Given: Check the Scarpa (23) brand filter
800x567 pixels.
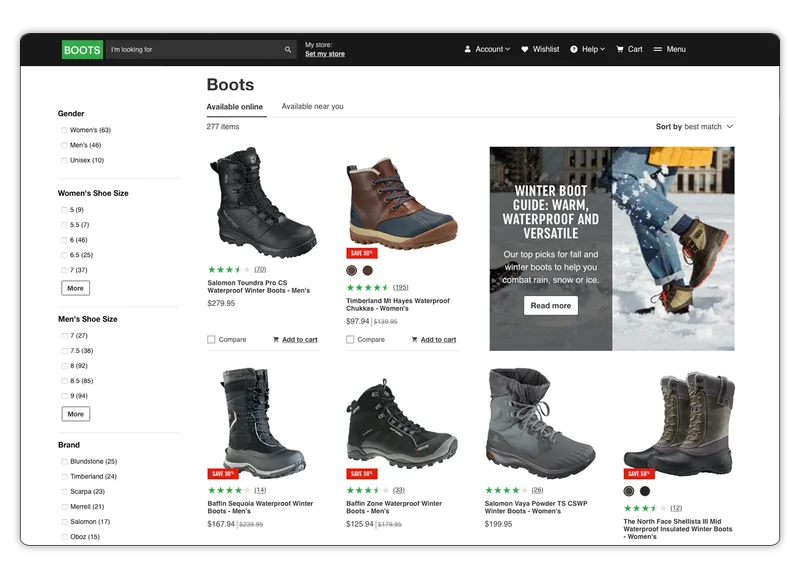Looking at the screenshot, I should pyautogui.click(x=64, y=492).
